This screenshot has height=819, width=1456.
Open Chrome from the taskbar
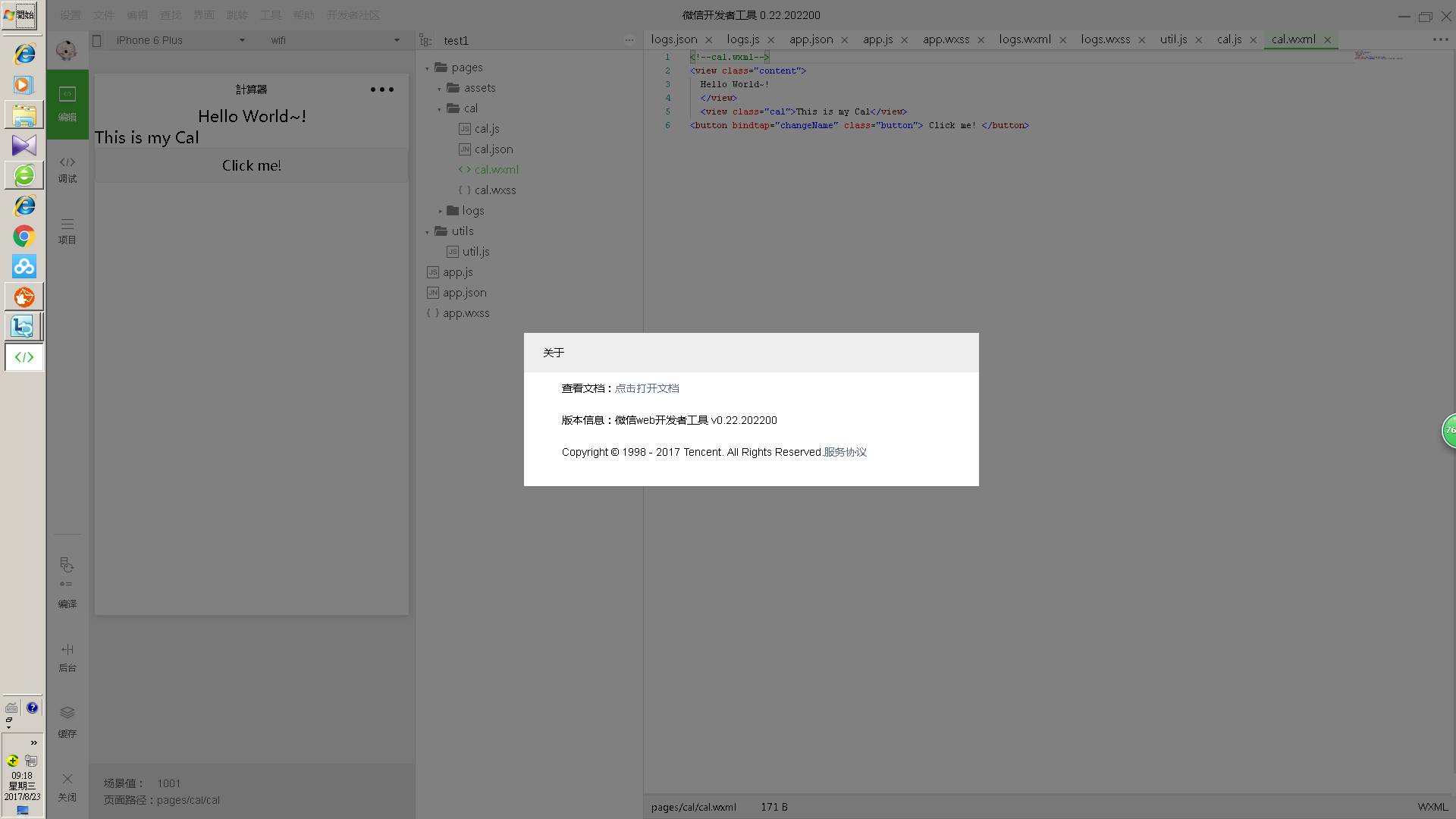pyautogui.click(x=24, y=237)
